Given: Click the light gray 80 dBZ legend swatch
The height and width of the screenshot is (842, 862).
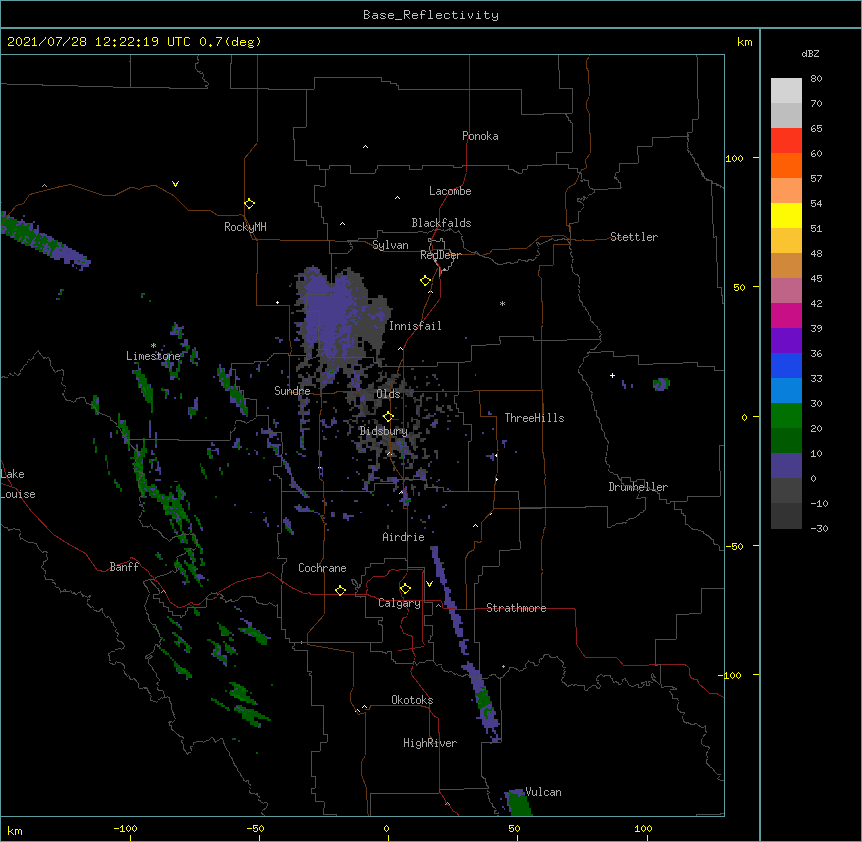Looking at the screenshot, I should pyautogui.click(x=786, y=90).
